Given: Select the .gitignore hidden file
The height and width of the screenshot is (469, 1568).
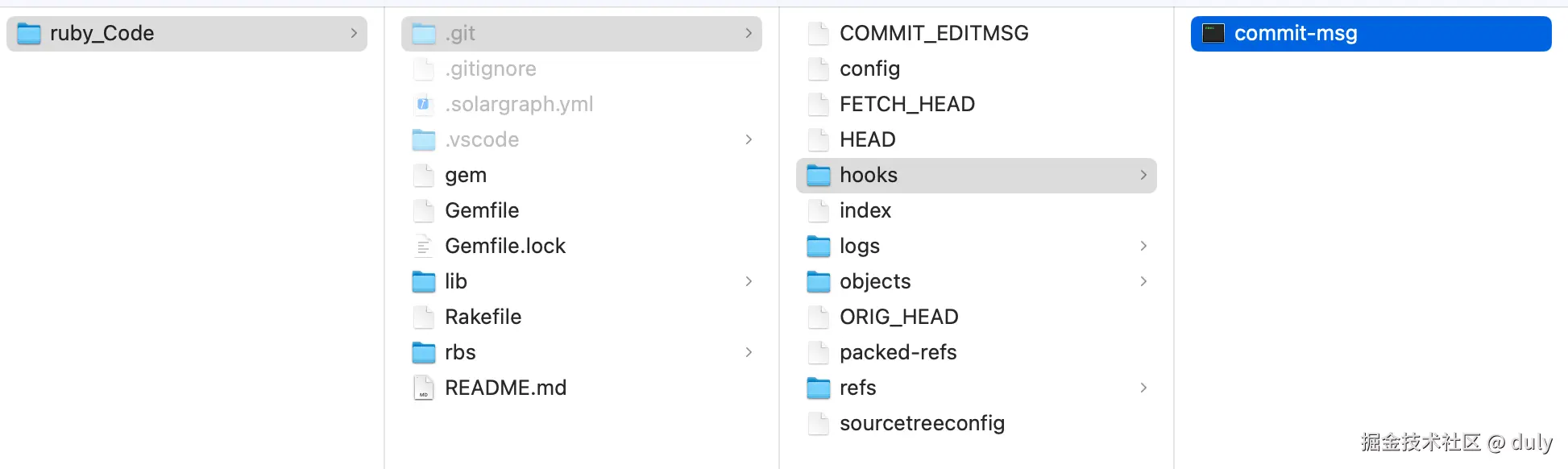Looking at the screenshot, I should click(490, 68).
